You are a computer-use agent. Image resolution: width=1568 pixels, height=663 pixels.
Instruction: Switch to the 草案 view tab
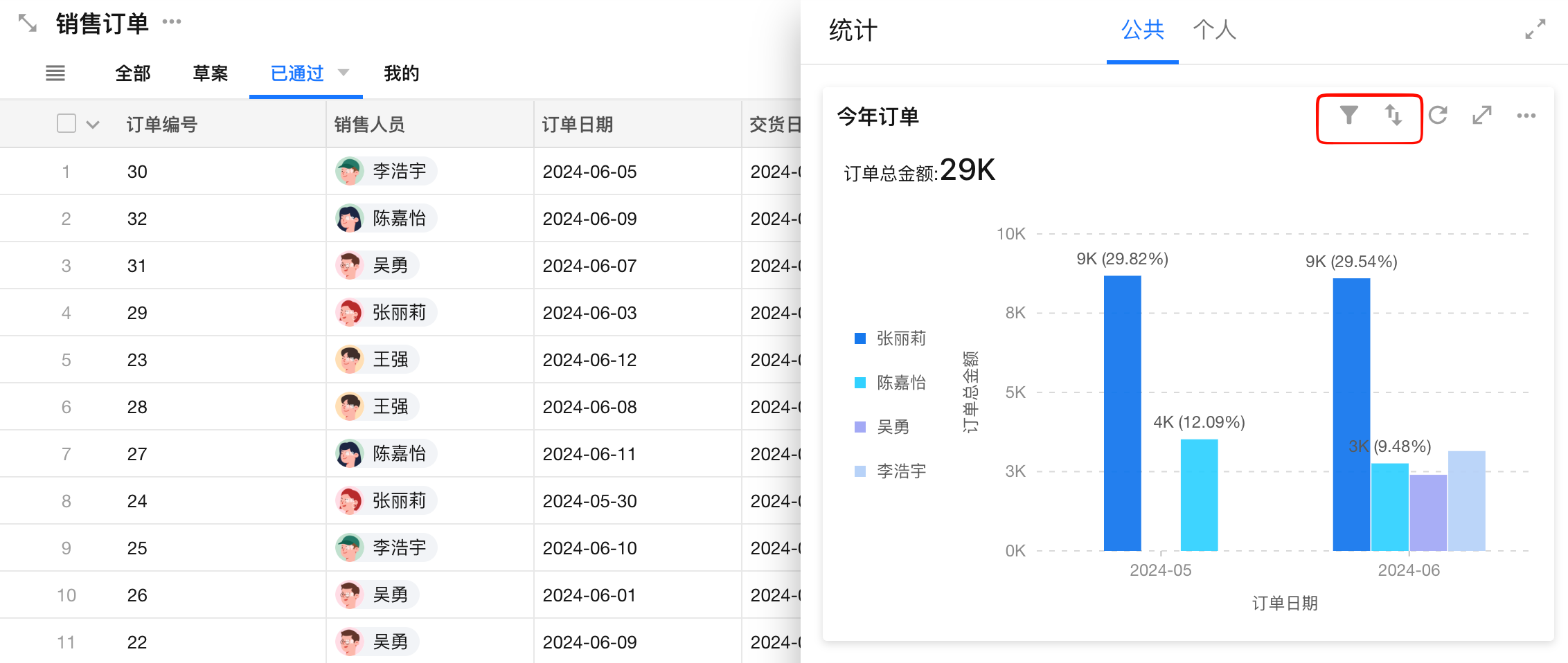click(x=210, y=73)
